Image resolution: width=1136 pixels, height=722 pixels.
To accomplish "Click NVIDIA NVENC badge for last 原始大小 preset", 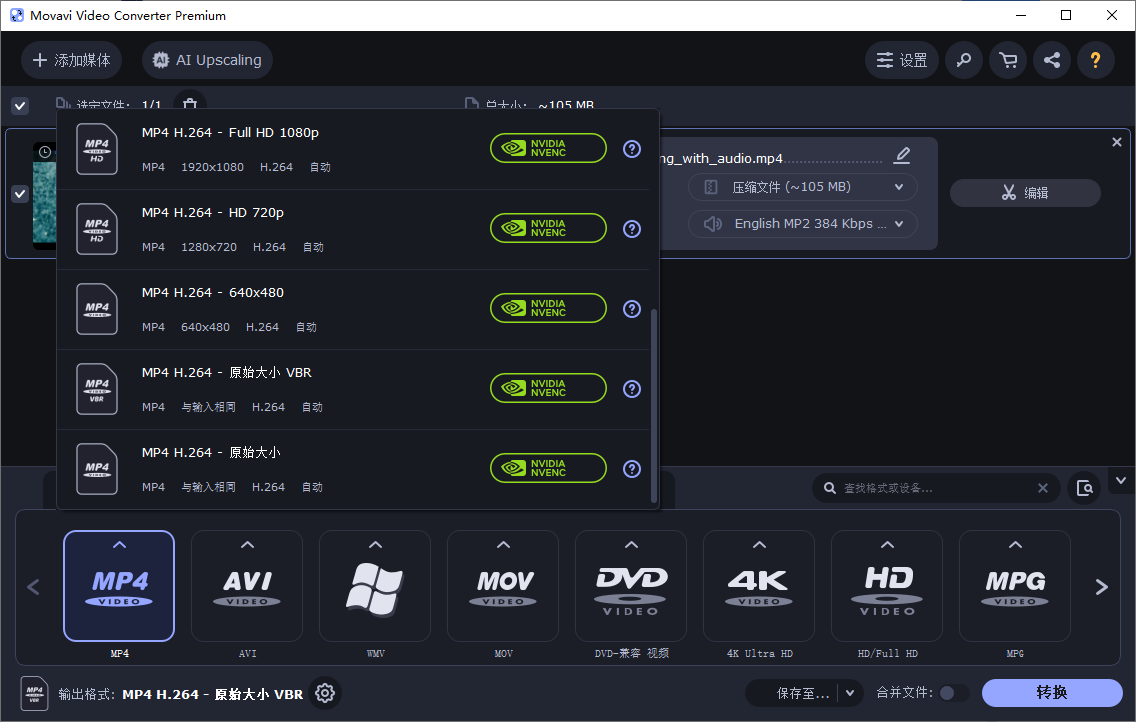I will coord(548,469).
